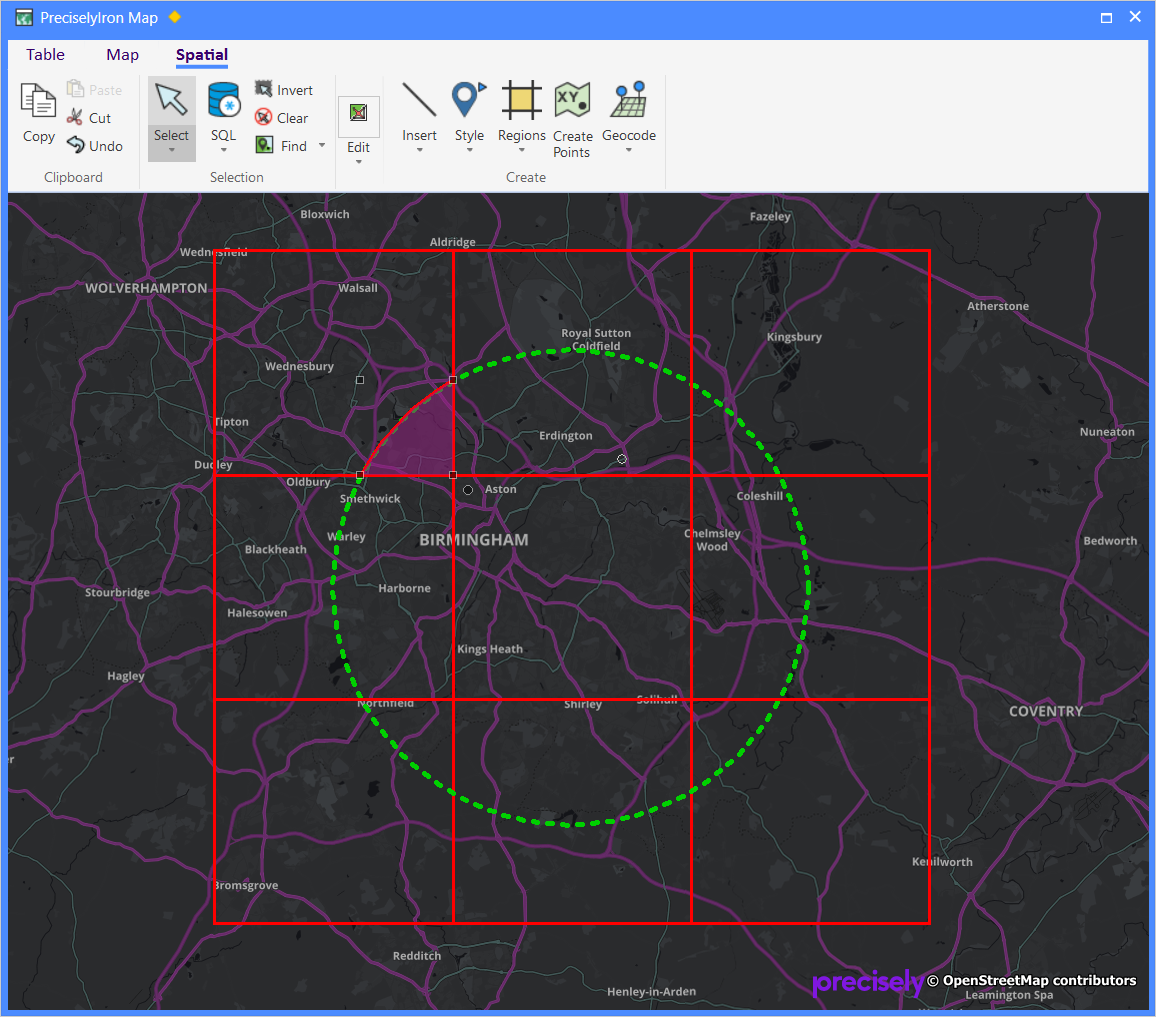This screenshot has width=1156, height=1017.
Task: Expand the Style dropdown arrow
Action: tap(469, 150)
